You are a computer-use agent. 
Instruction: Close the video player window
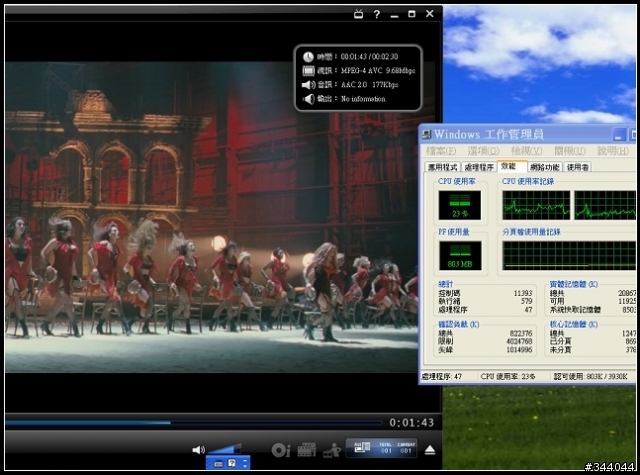pos(429,14)
